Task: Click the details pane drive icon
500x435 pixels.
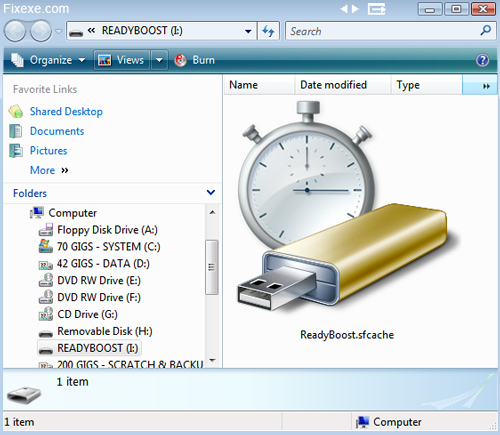Action: coord(24,395)
